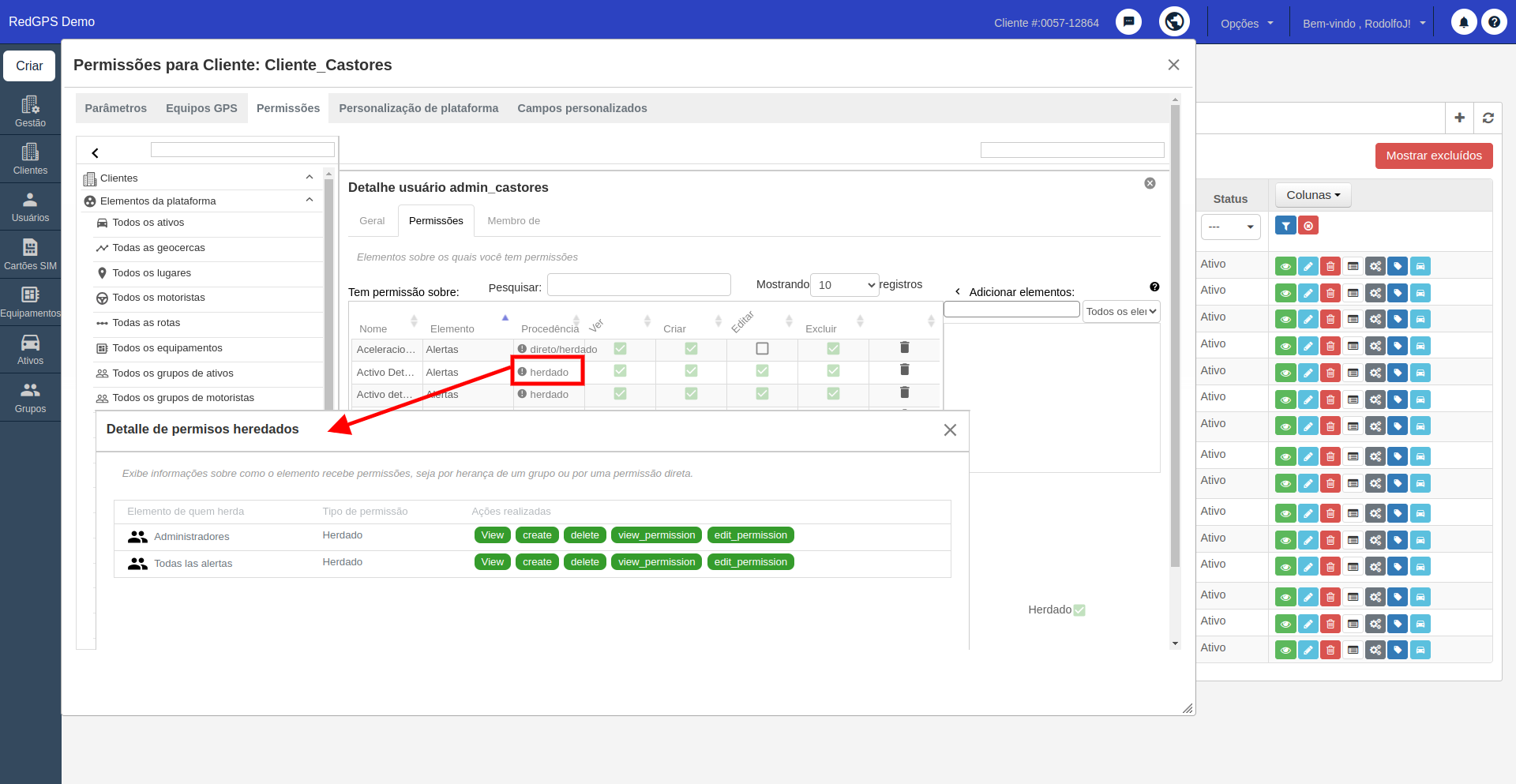1516x784 pixels.
Task: Open the Mostrando registros count dropdown
Action: [x=845, y=285]
